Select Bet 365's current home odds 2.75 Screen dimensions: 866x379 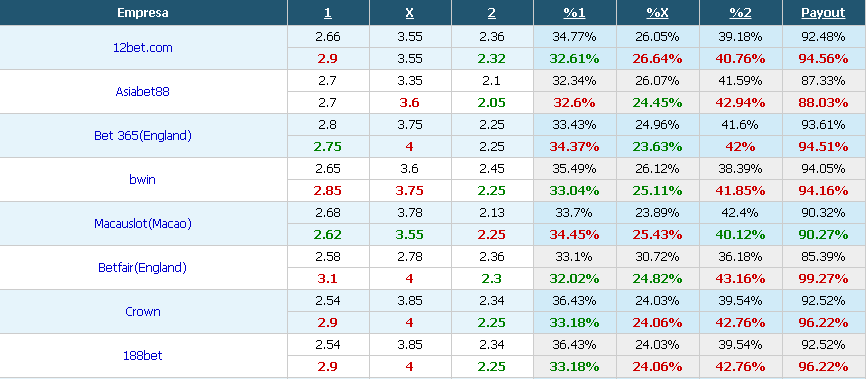pos(328,147)
